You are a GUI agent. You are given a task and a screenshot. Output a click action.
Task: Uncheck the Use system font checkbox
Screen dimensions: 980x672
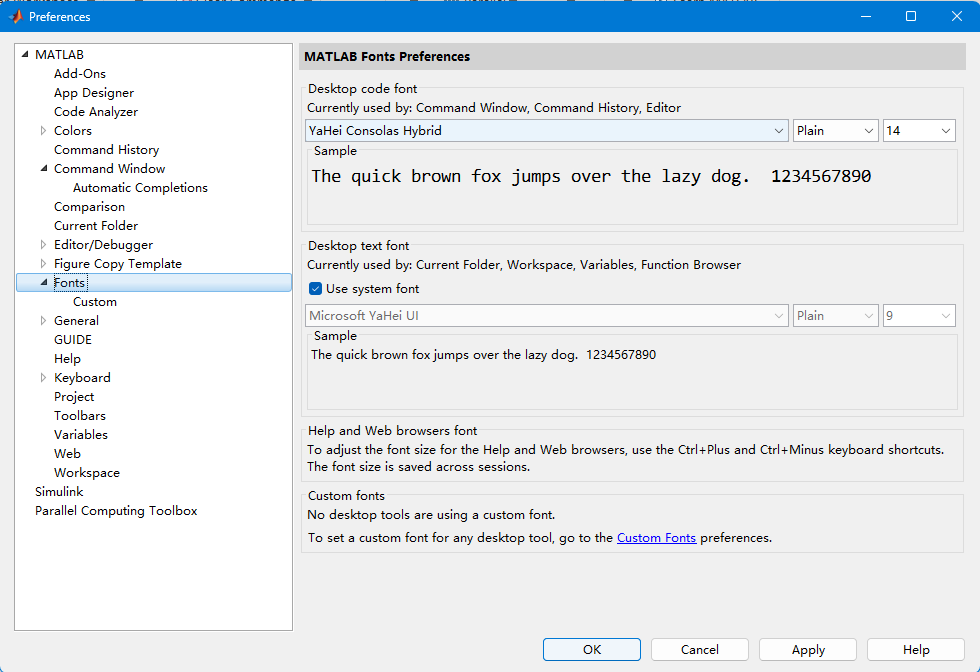click(x=316, y=289)
